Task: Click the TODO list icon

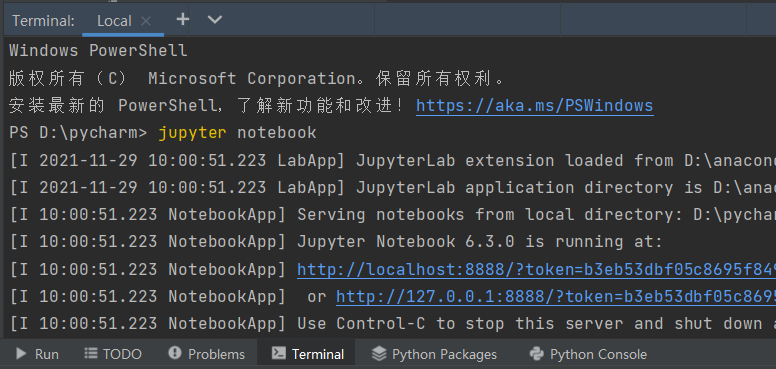Action: click(91, 353)
